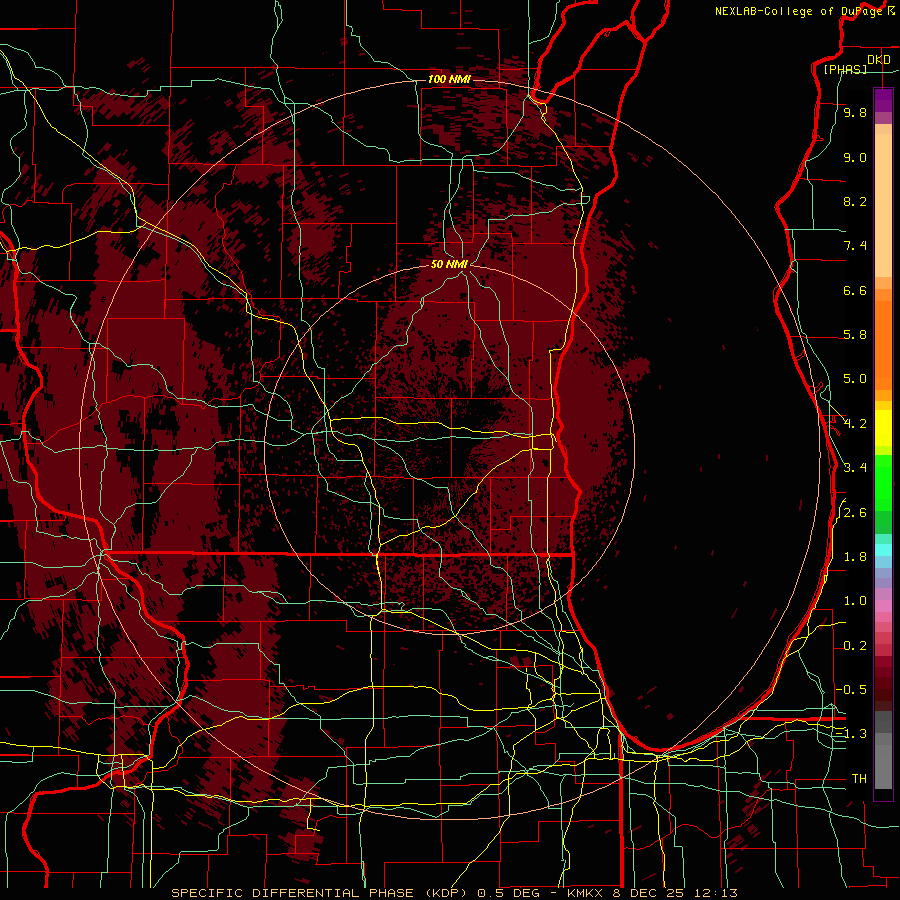Click the 0.2 value on the color scale

point(855,646)
